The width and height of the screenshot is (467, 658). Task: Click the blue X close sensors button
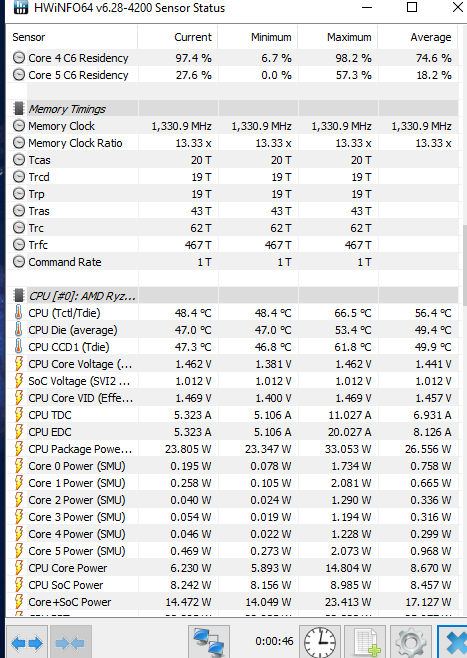point(452,642)
